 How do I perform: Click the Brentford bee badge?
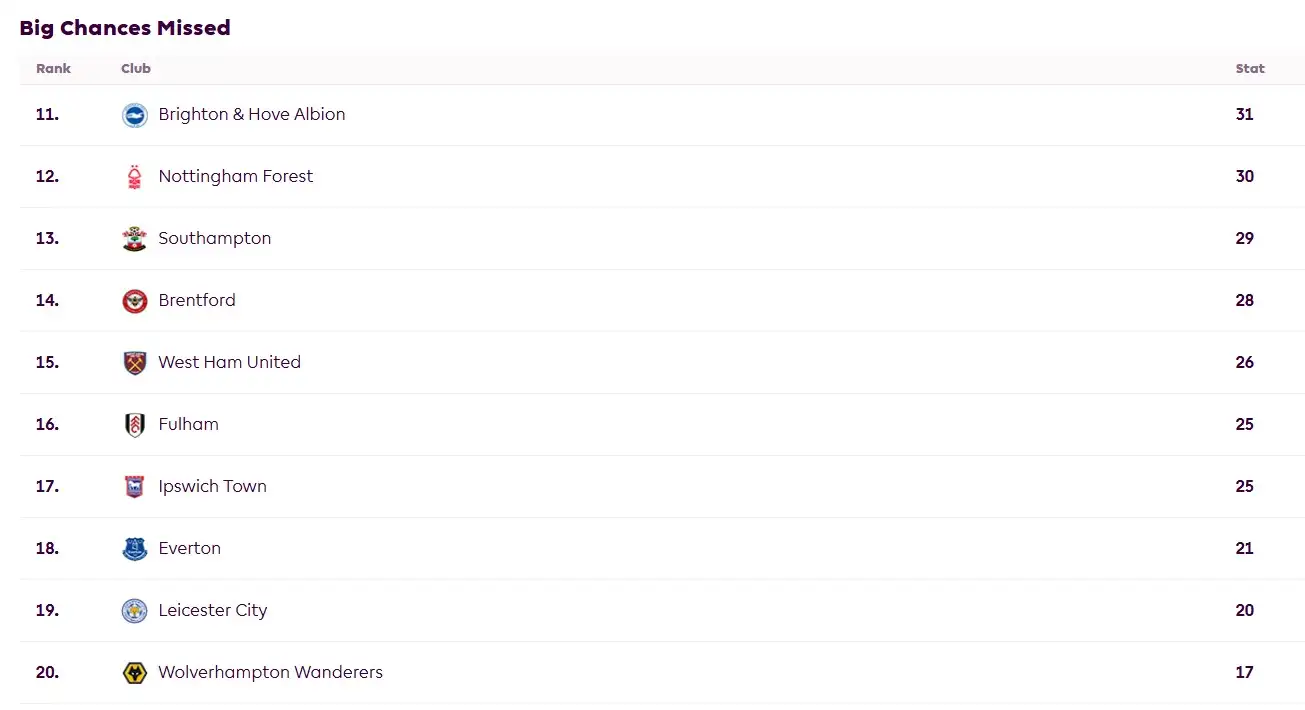click(134, 301)
